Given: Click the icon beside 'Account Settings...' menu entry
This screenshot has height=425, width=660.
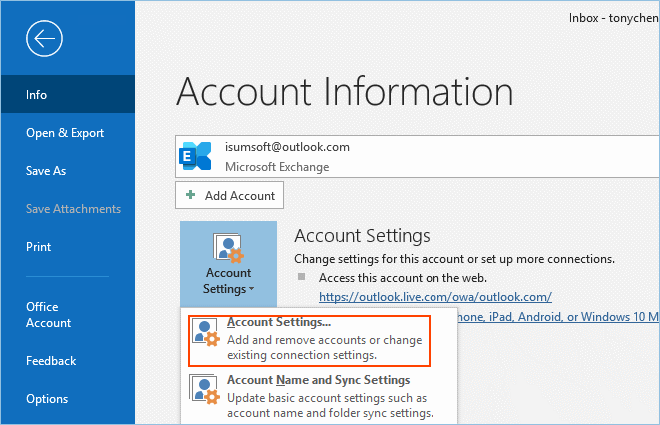Looking at the screenshot, I should pyautogui.click(x=206, y=339).
